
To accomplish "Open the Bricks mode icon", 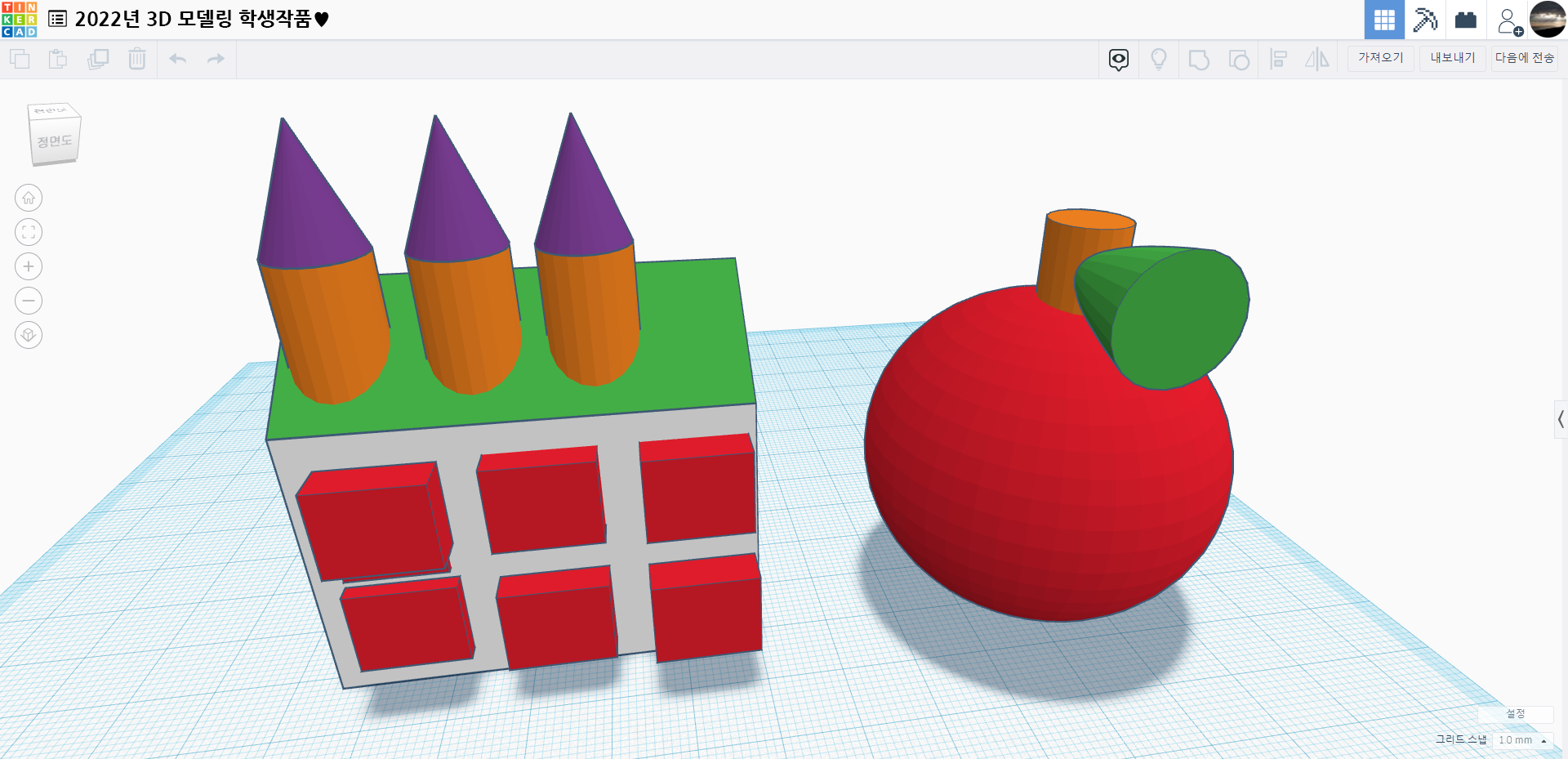I will click(1466, 20).
